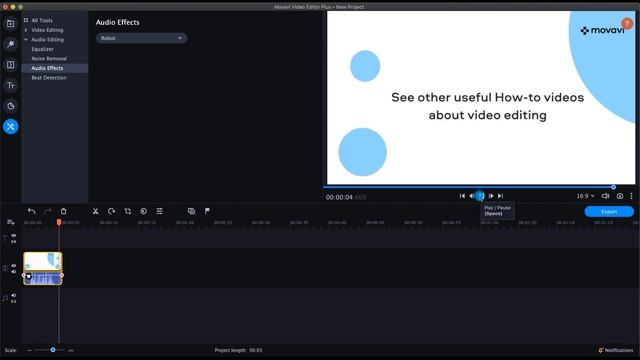Open the Transitions tab in sidebar

coord(11,65)
